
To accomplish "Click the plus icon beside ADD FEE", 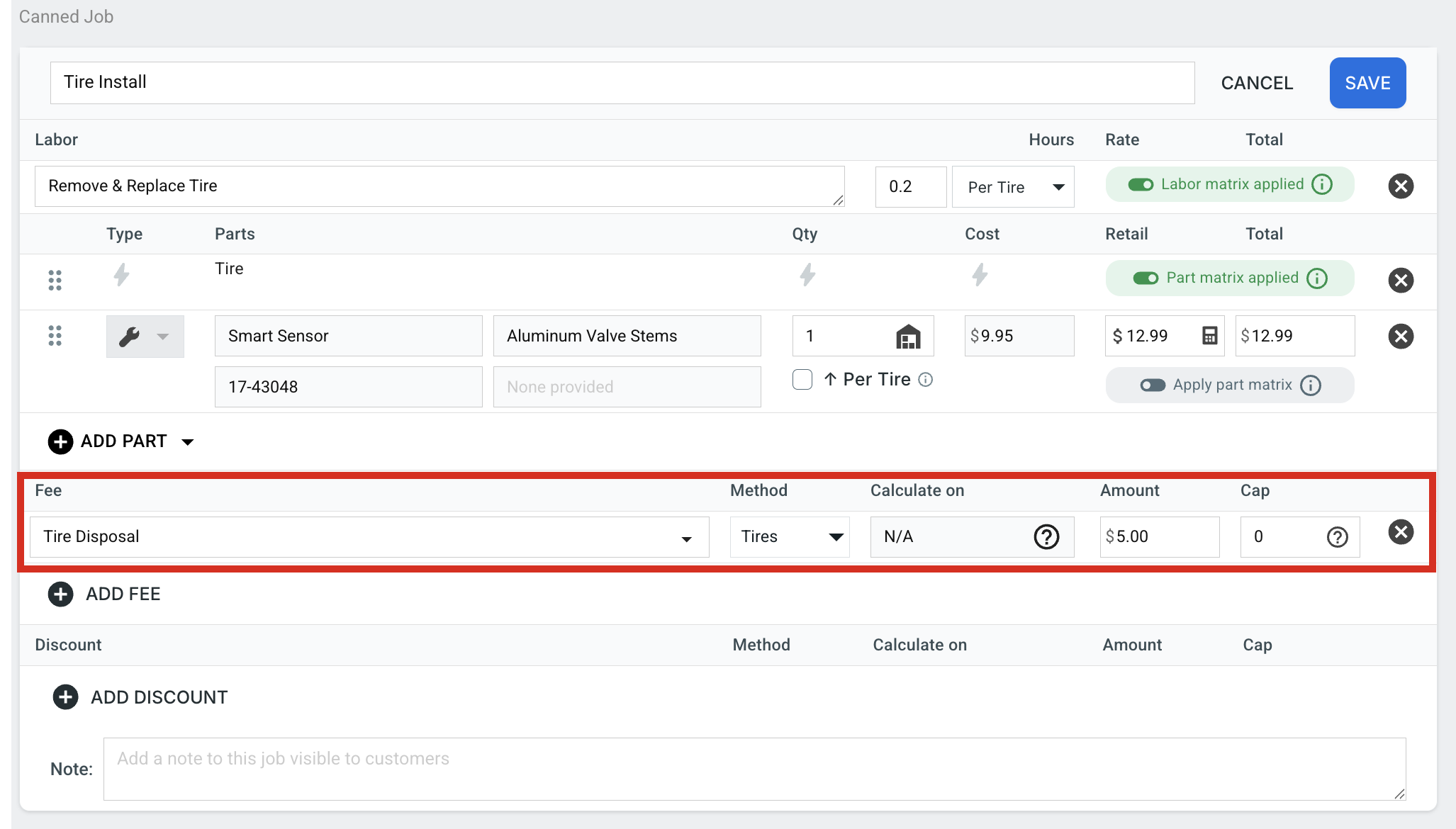I will (x=60, y=594).
